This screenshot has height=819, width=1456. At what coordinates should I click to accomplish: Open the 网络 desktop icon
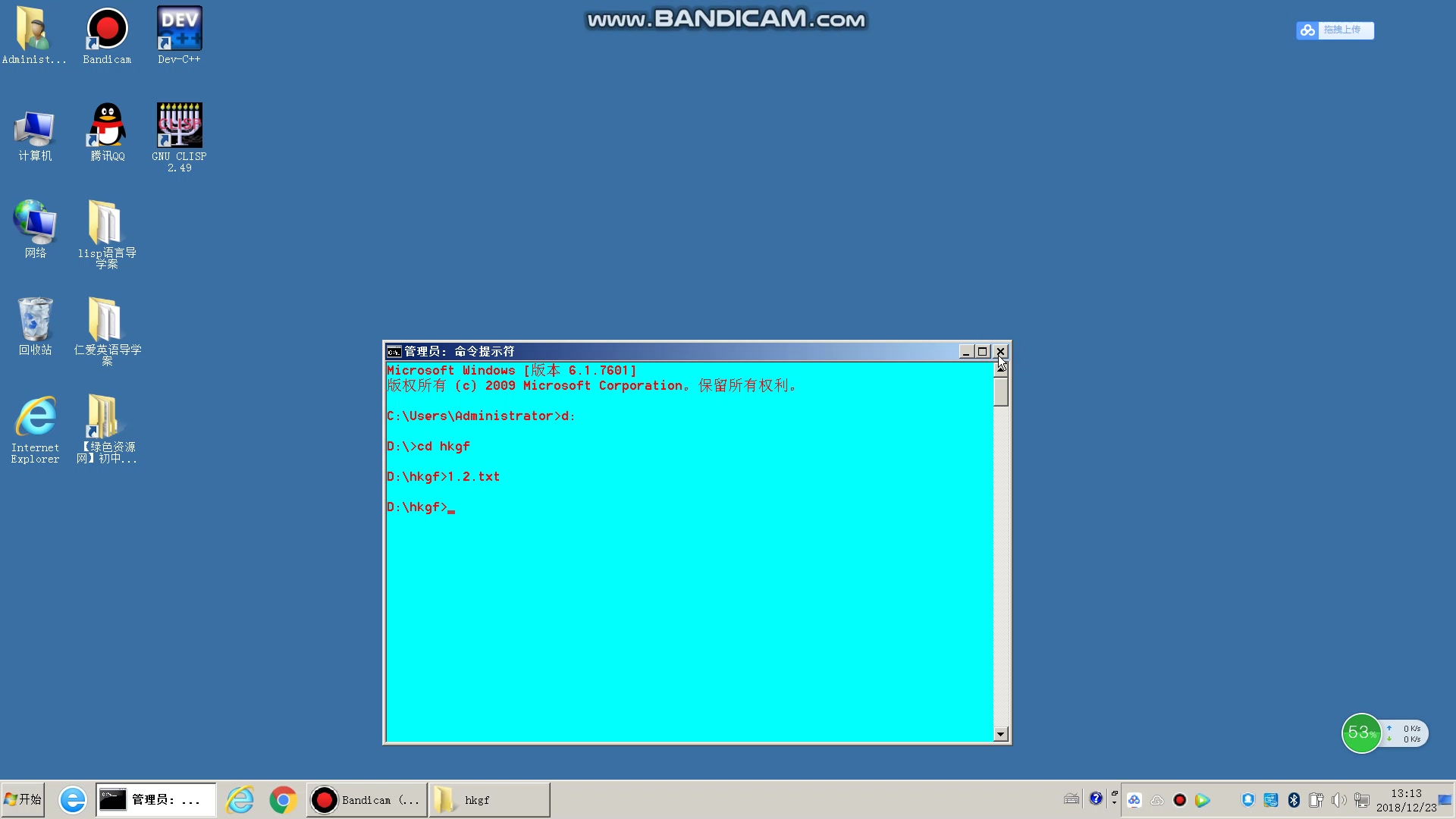pos(35,229)
